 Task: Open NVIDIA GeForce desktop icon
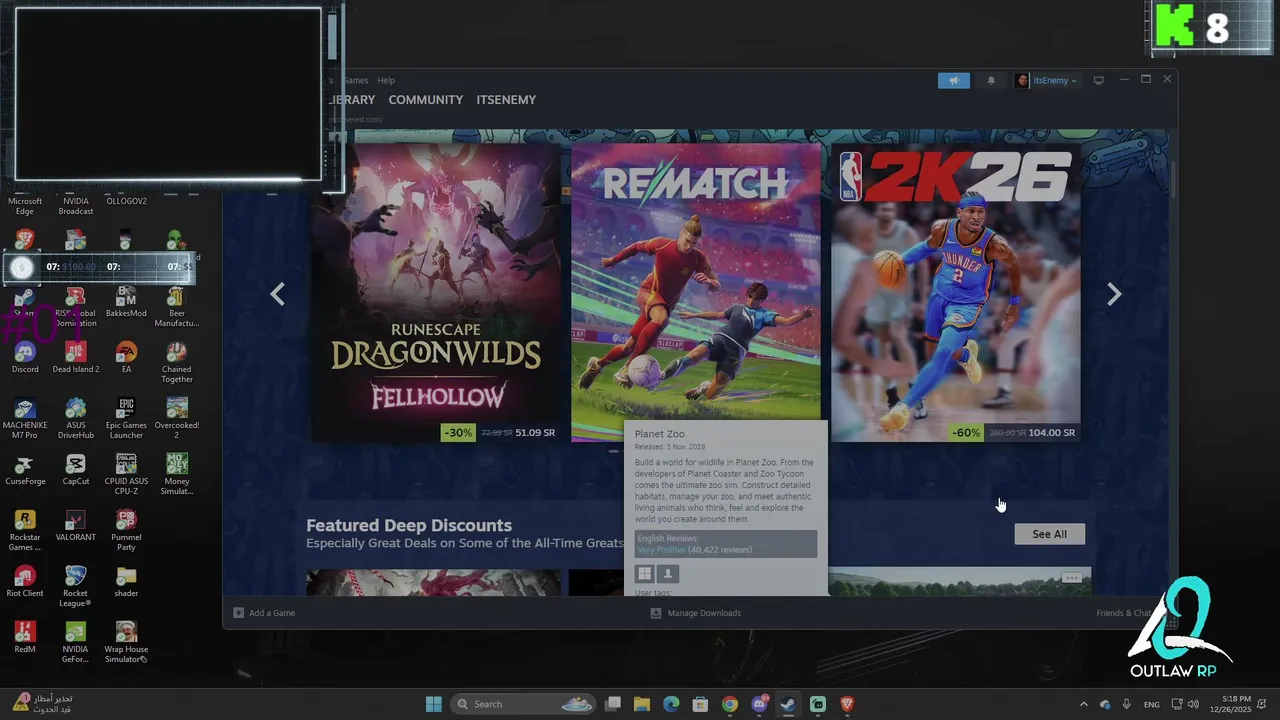pos(75,642)
